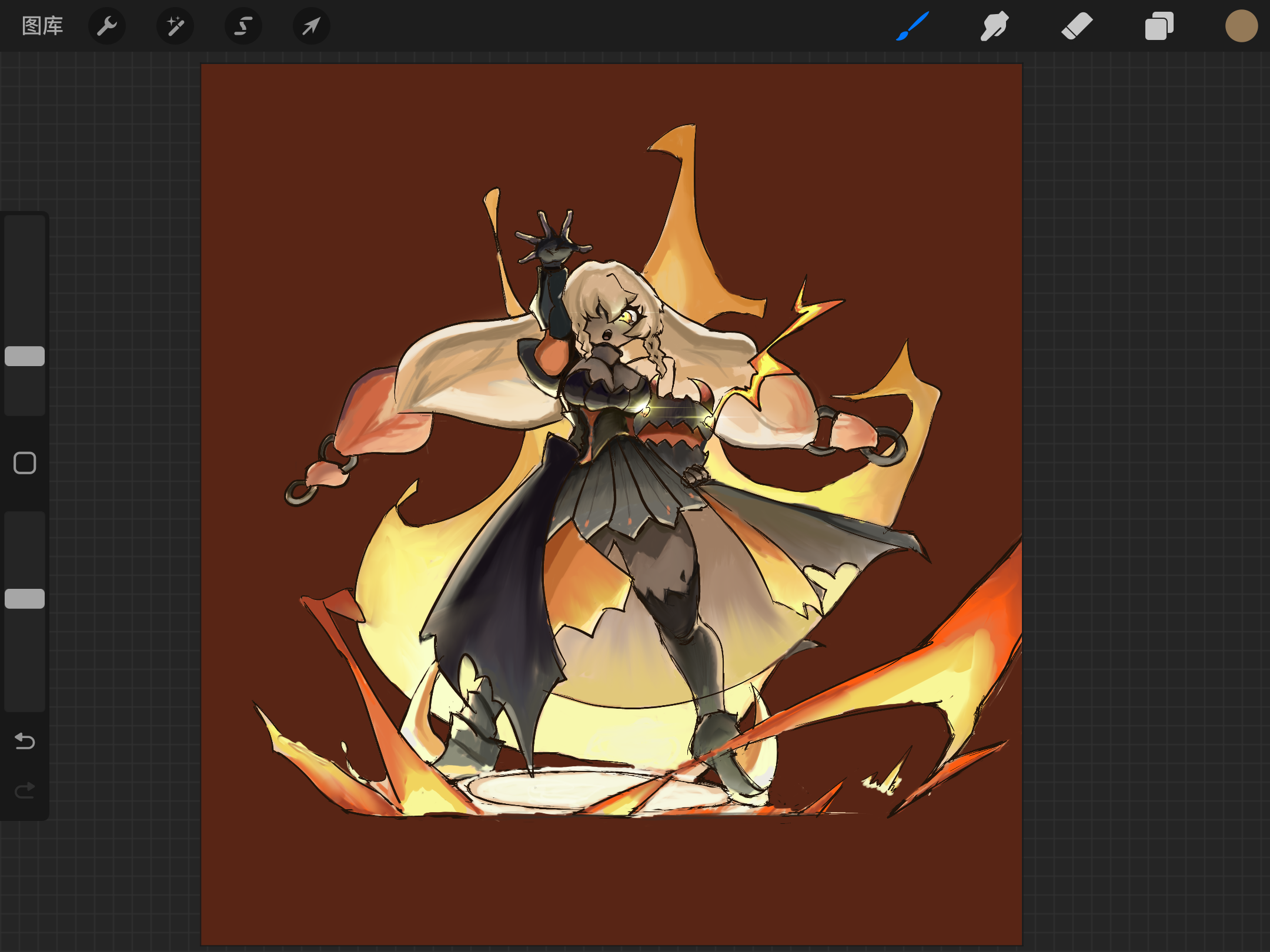Open Adjustments with the magic wand icon
The width and height of the screenshot is (1270, 952).
175,26
